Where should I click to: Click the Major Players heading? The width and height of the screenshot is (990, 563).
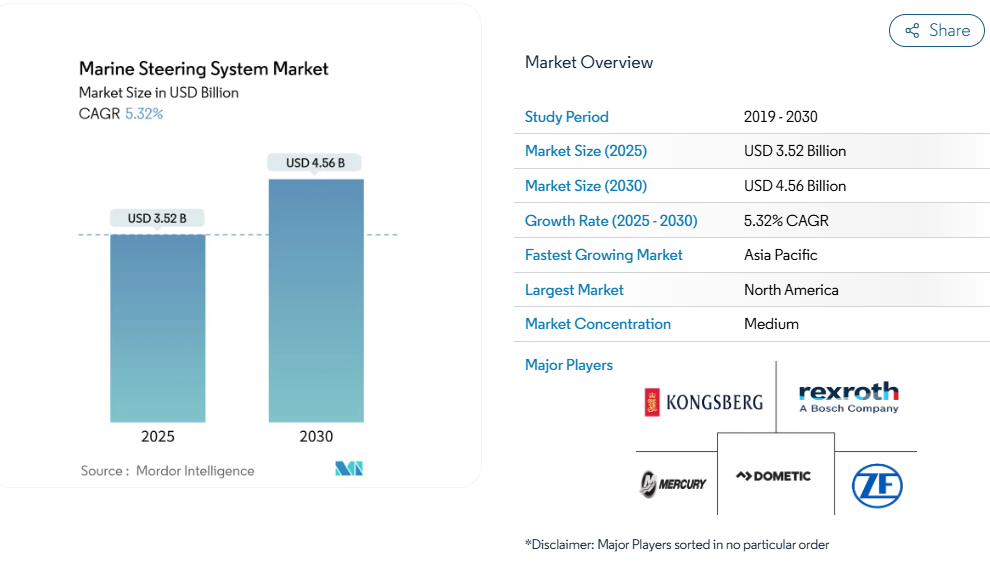point(569,365)
